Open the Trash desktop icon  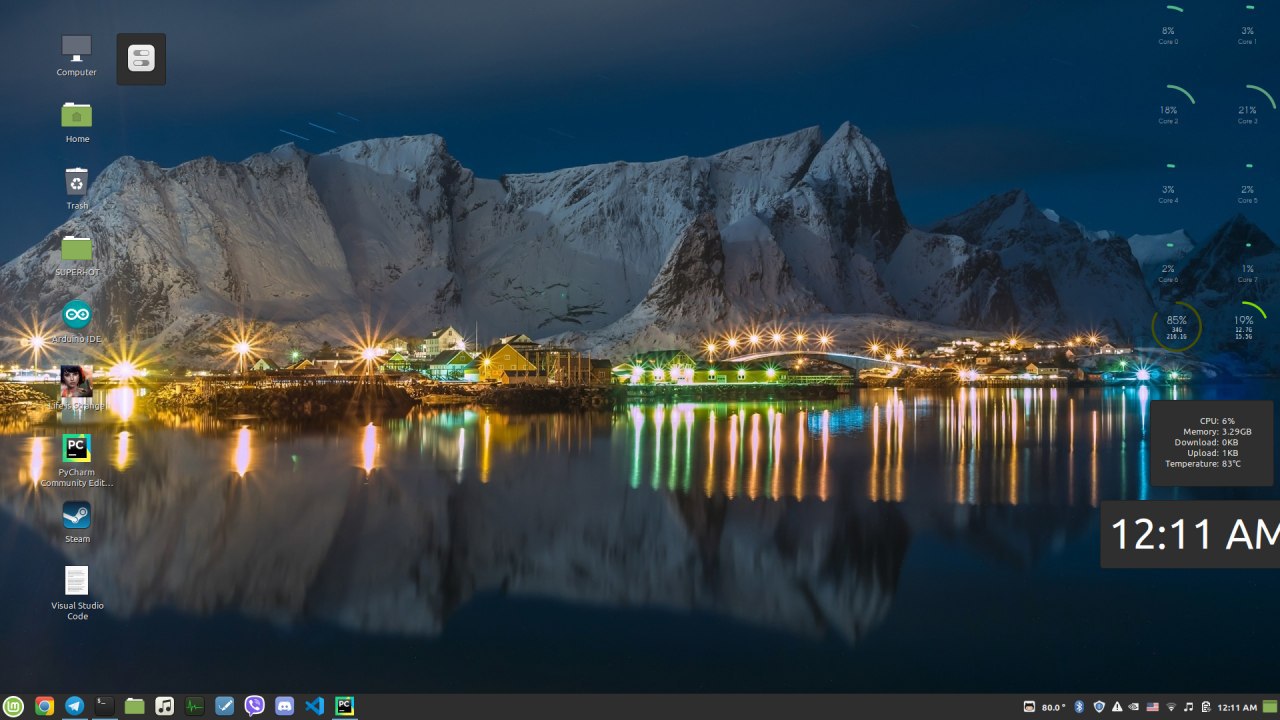77,188
